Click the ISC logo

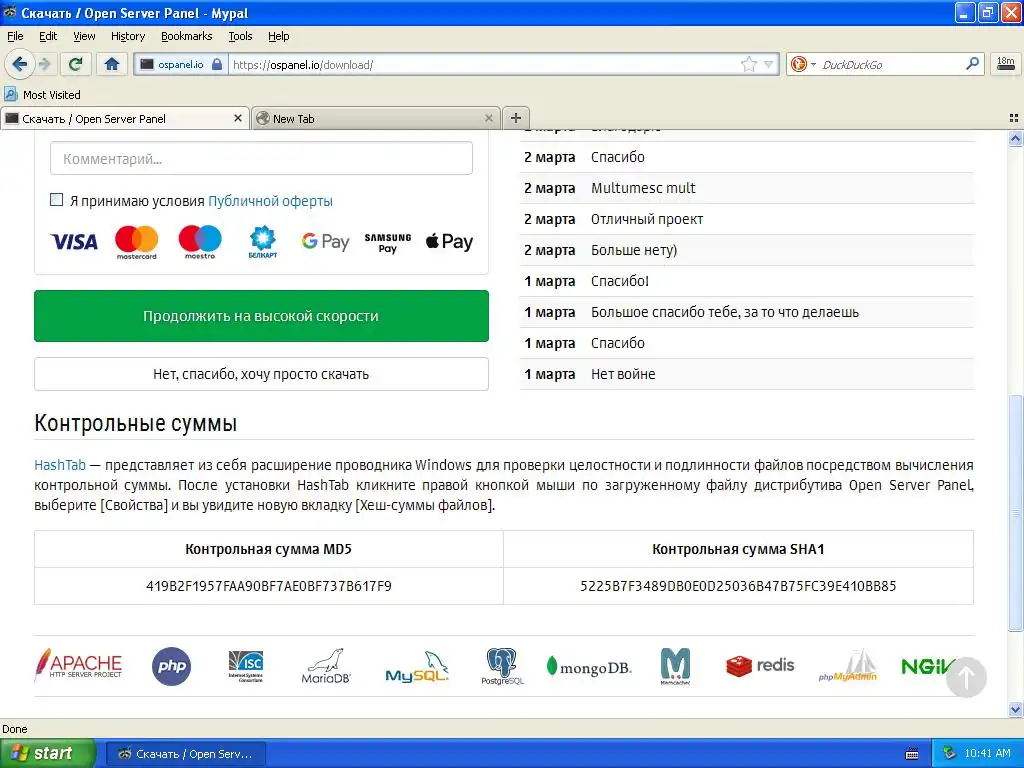pos(246,666)
